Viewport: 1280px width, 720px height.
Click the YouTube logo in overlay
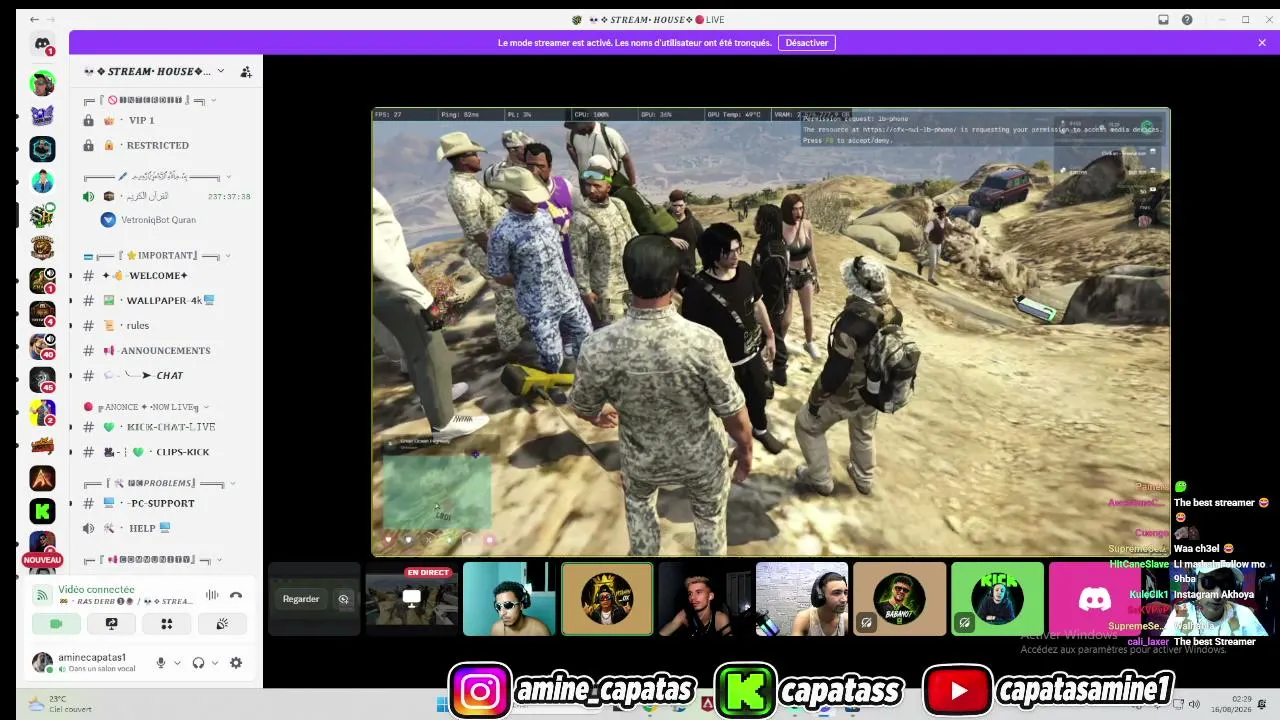pyautogui.click(x=957, y=691)
